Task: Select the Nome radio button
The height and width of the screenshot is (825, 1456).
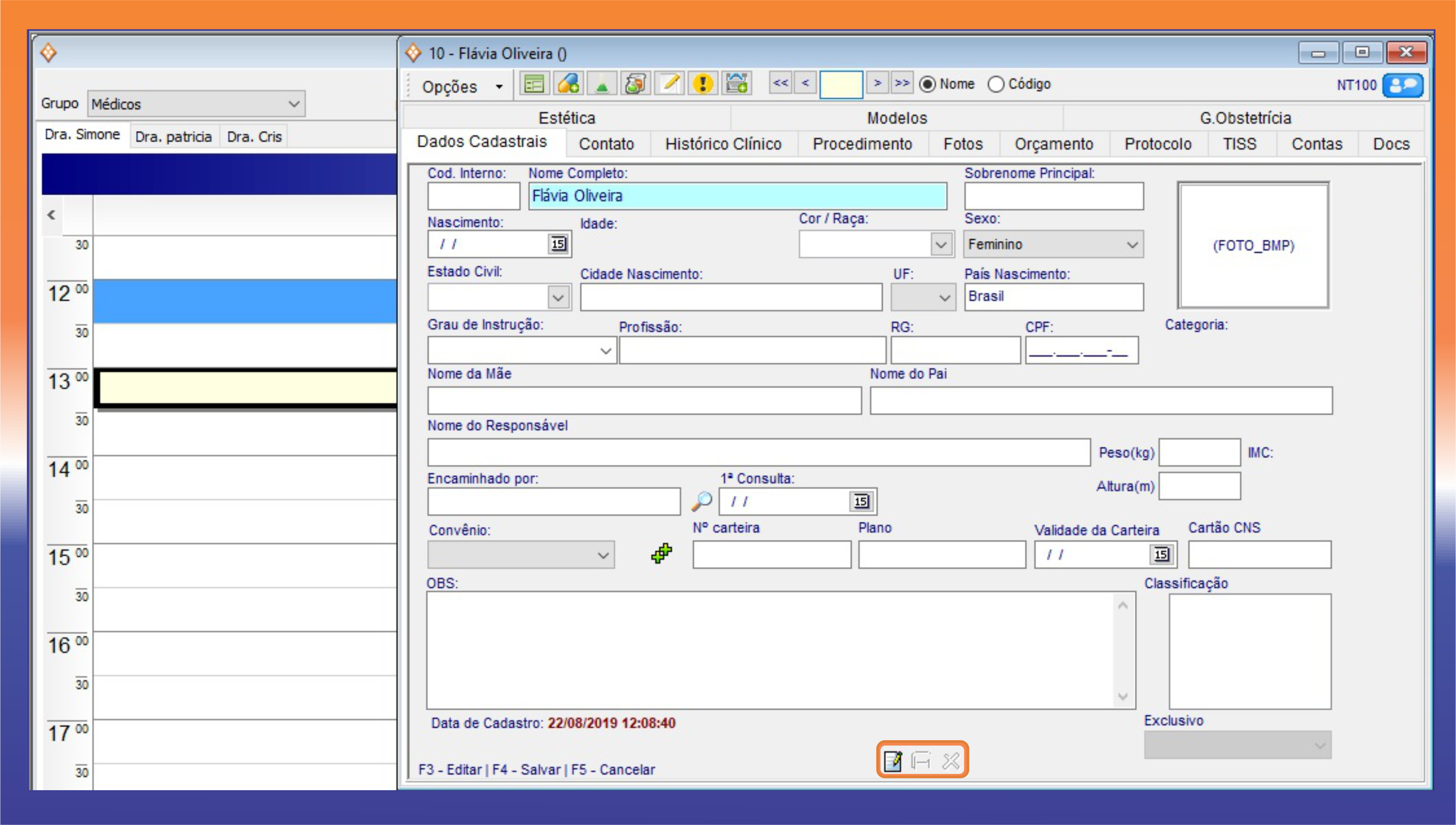Action: click(927, 84)
